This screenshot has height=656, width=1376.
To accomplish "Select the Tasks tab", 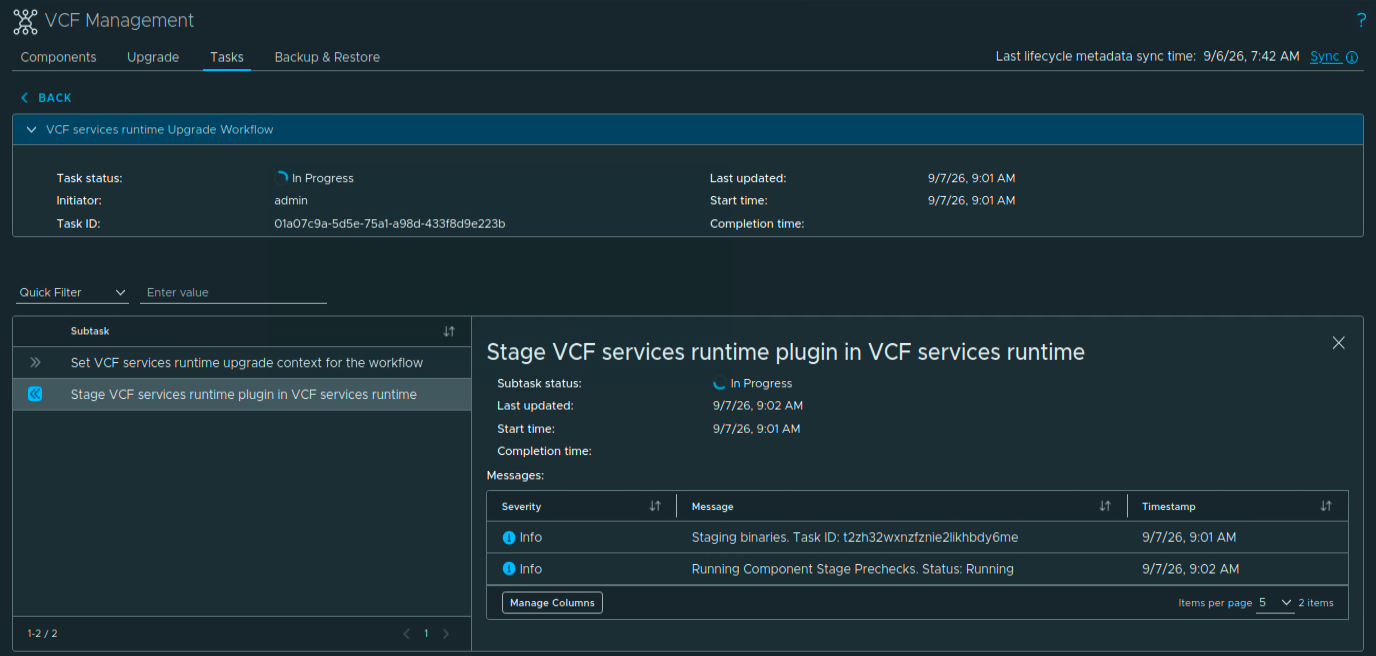I will click(x=227, y=57).
